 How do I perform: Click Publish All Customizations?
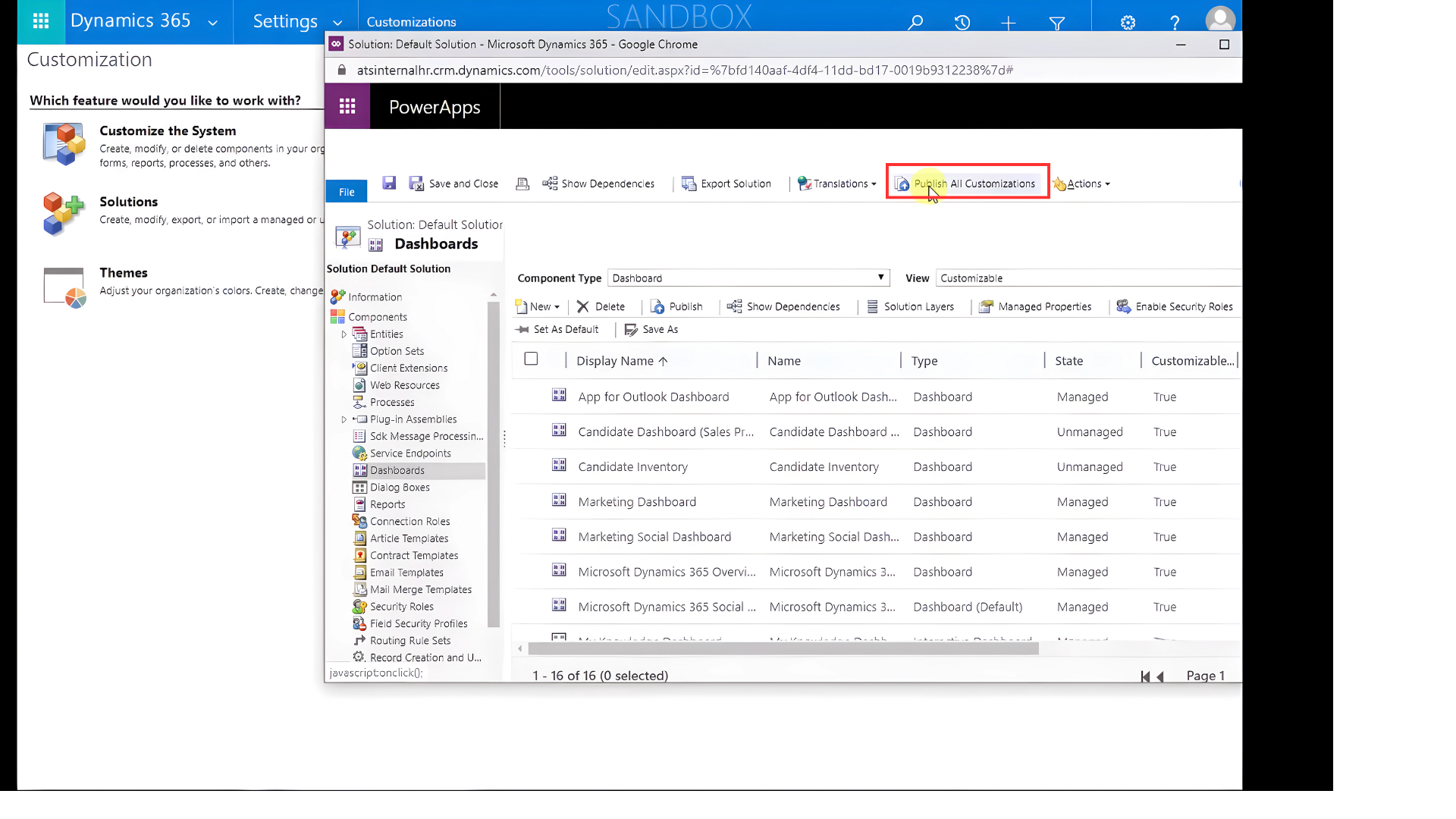(965, 184)
